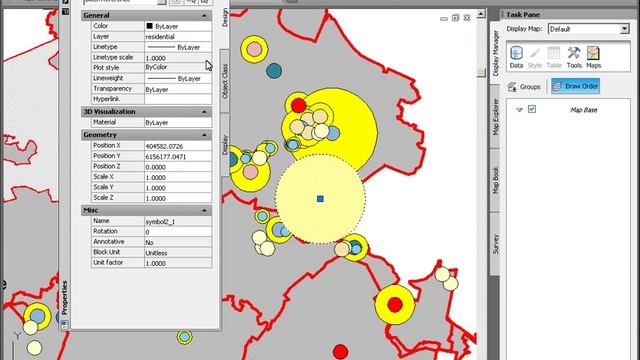Click the Lineweight ByLayer value
The image size is (640, 360).
coord(178,78)
